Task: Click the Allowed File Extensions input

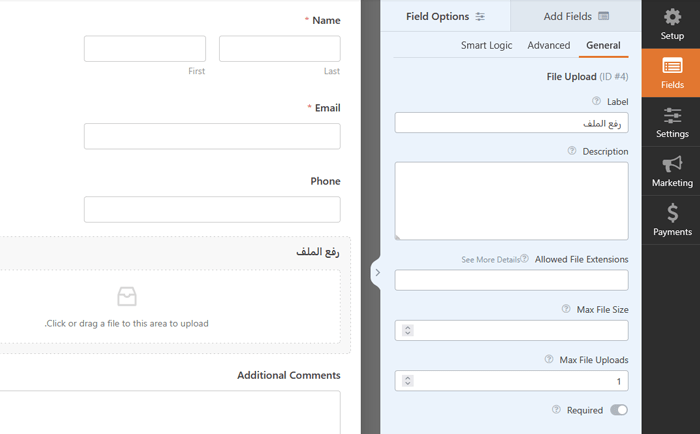Action: click(x=511, y=280)
